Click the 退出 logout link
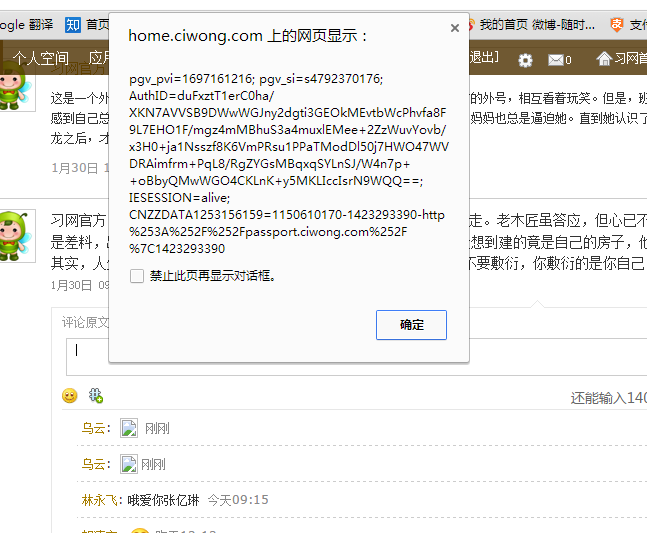The image size is (647, 533). (x=484, y=57)
